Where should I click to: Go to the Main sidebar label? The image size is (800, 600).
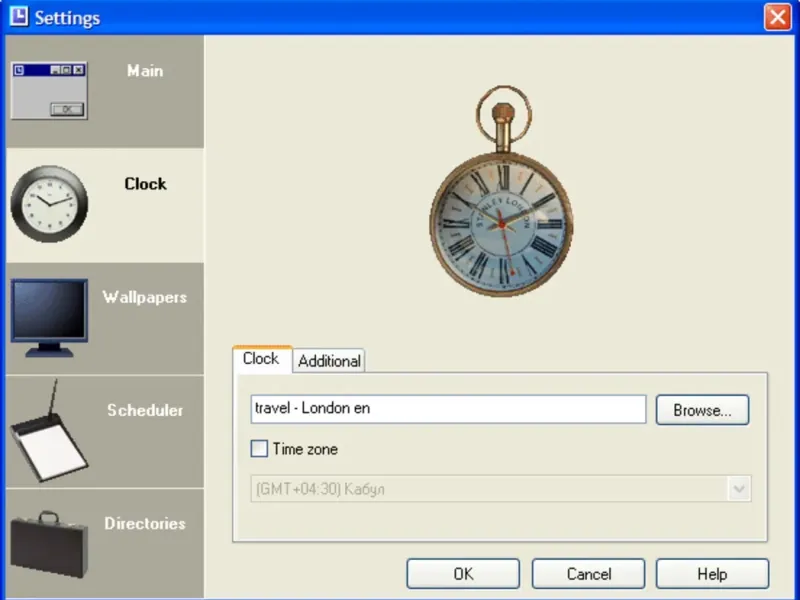point(145,70)
